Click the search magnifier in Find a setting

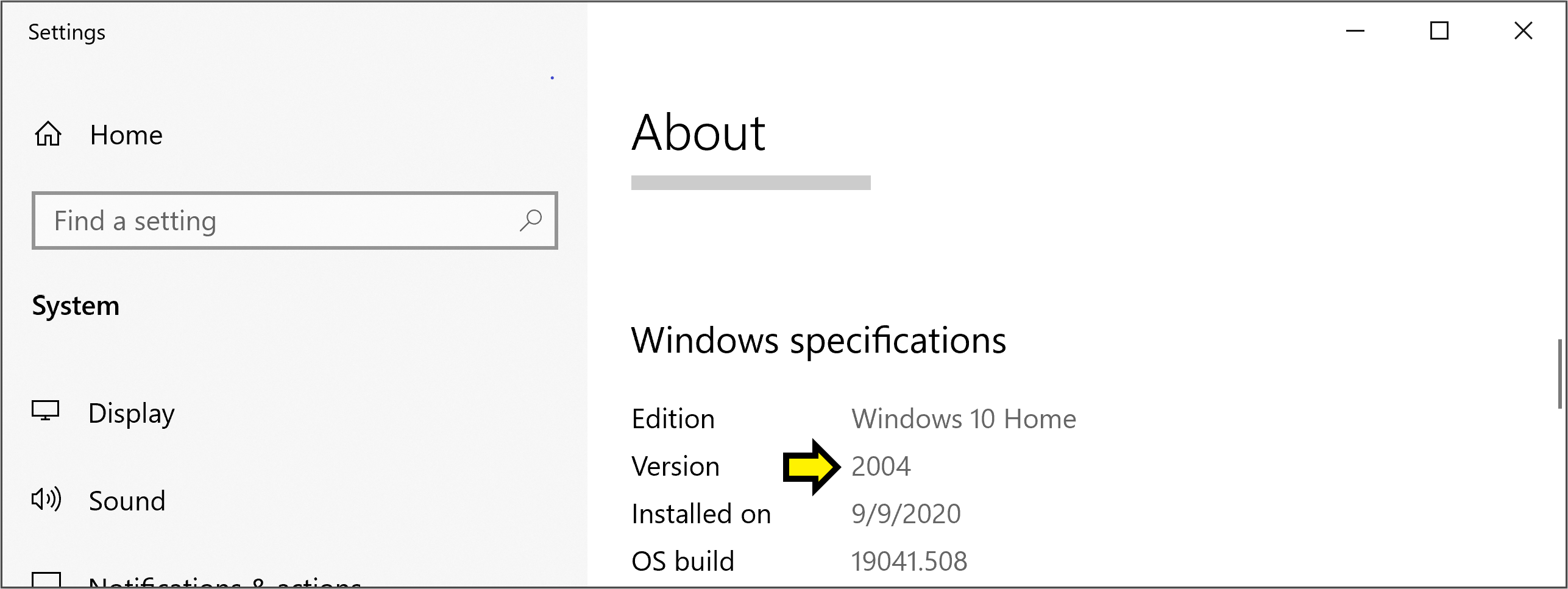coord(531,220)
